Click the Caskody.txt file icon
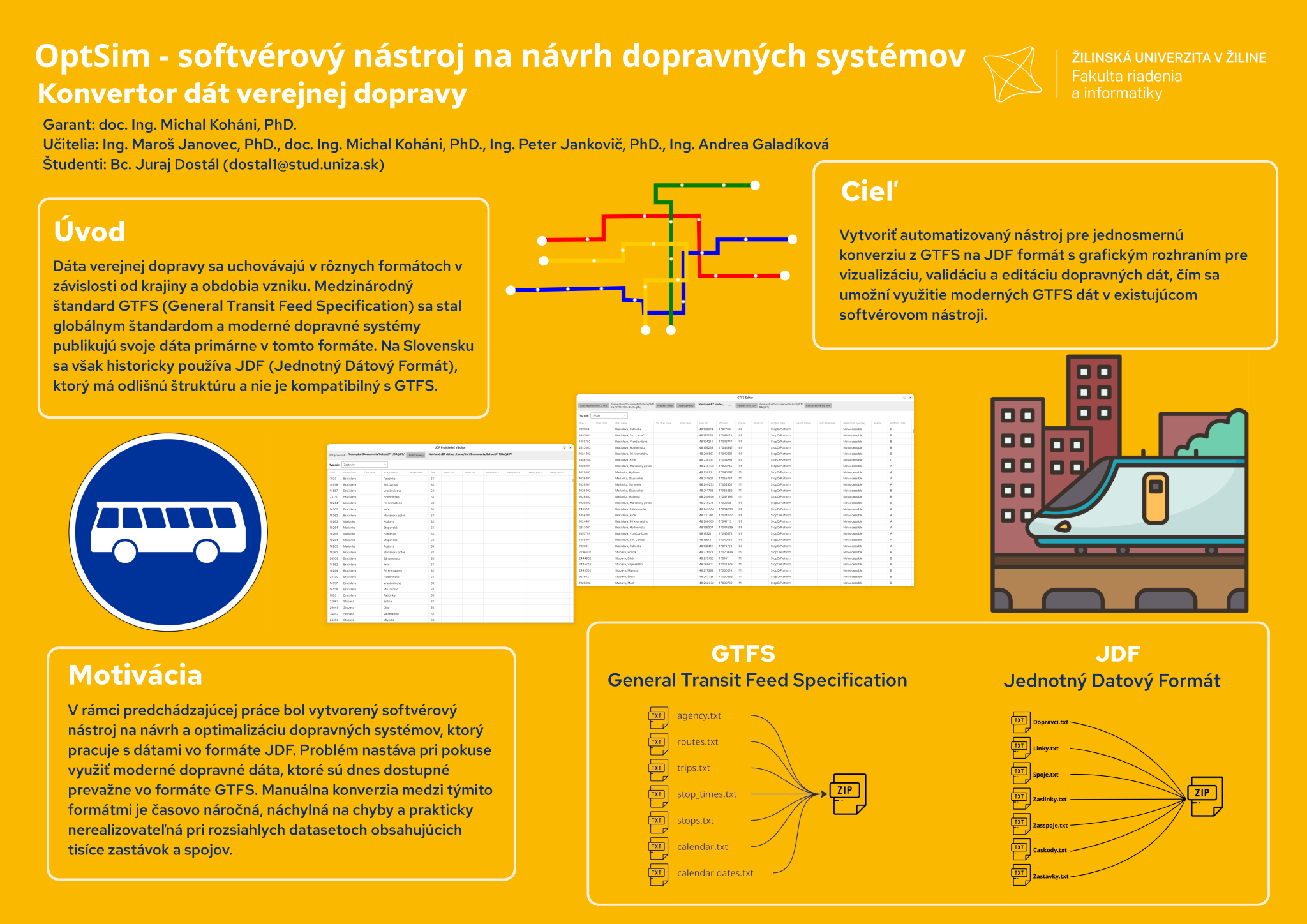The image size is (1307, 924). point(1021,850)
